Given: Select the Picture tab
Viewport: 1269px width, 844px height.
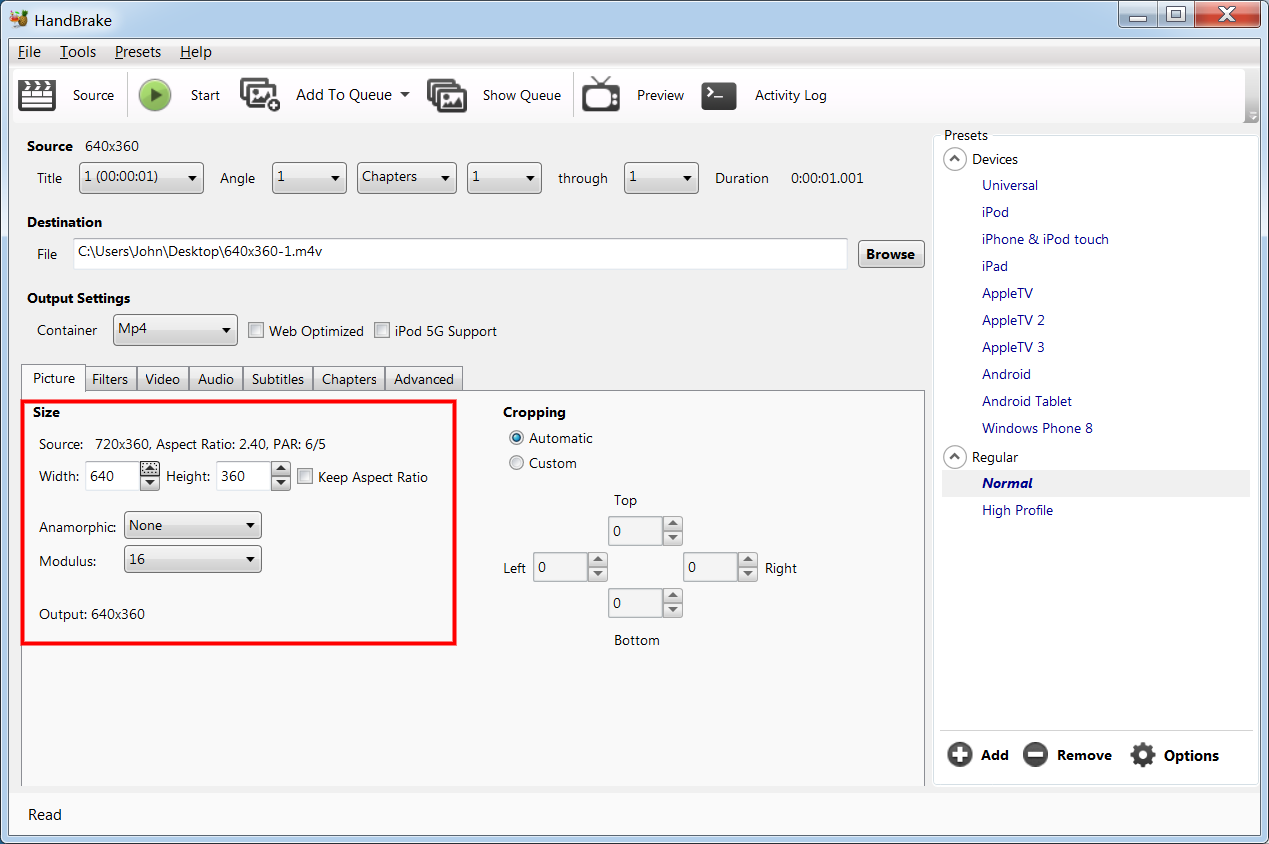Looking at the screenshot, I should click(x=54, y=378).
